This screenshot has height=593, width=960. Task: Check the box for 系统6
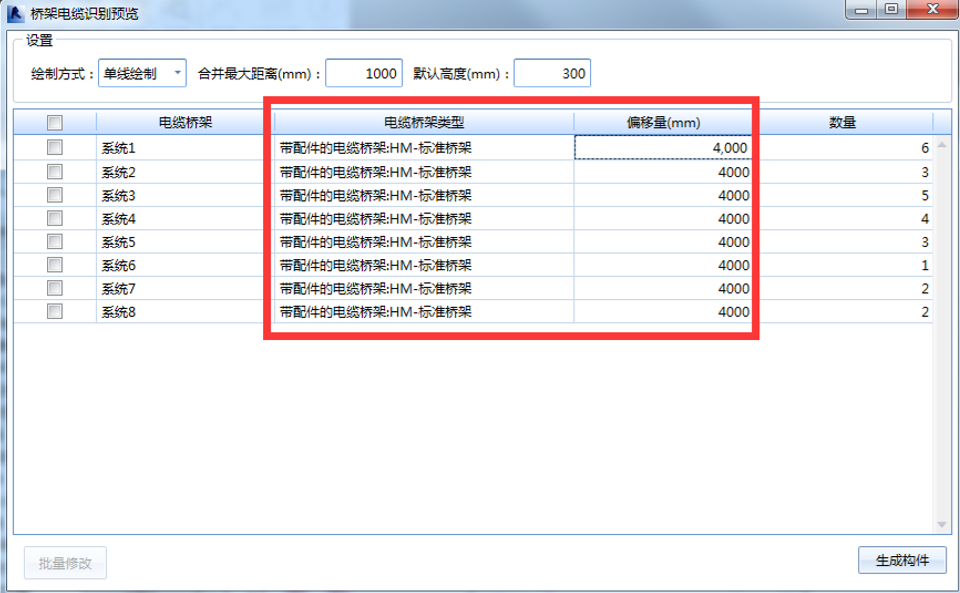(x=54, y=264)
